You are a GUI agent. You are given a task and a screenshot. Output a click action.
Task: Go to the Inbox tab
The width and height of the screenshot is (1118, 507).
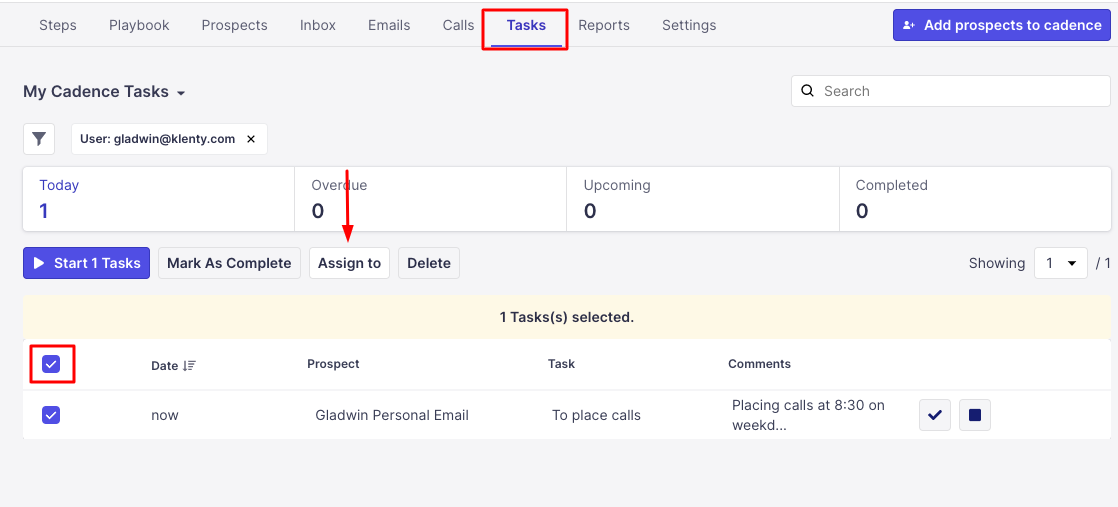(x=318, y=25)
